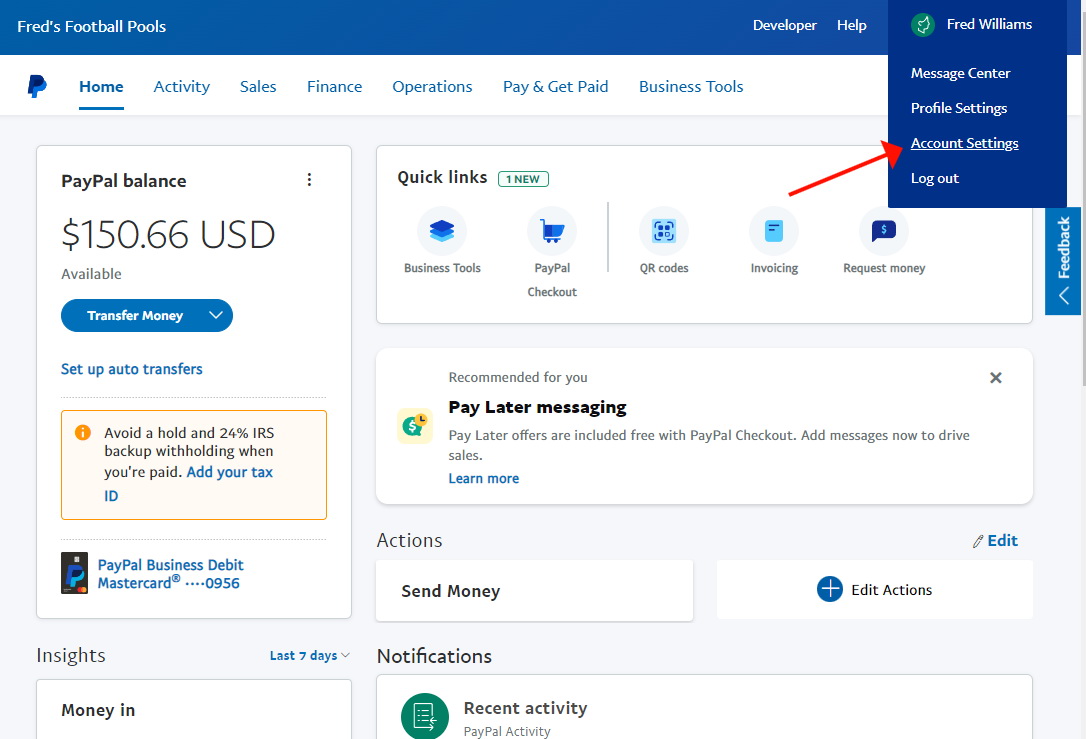Click the plus icon in Edit Actions

pos(830,589)
